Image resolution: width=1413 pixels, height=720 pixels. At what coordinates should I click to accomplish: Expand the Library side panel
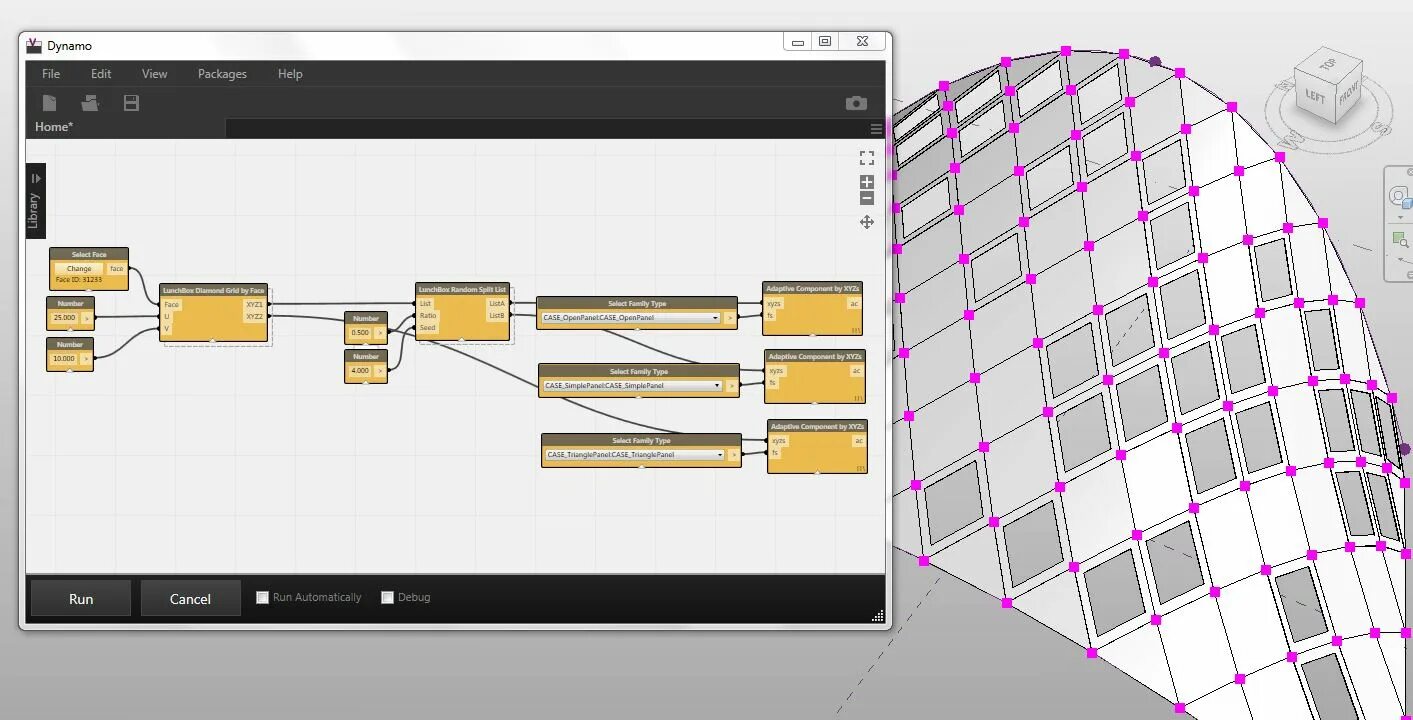(x=35, y=201)
